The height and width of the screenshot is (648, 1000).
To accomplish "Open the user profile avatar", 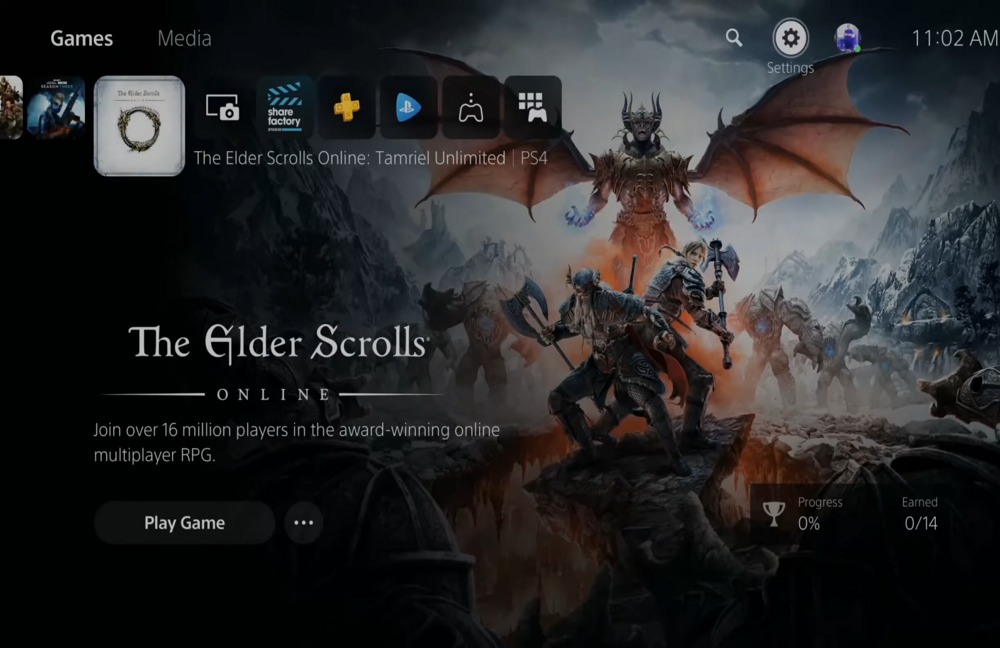I will point(848,38).
